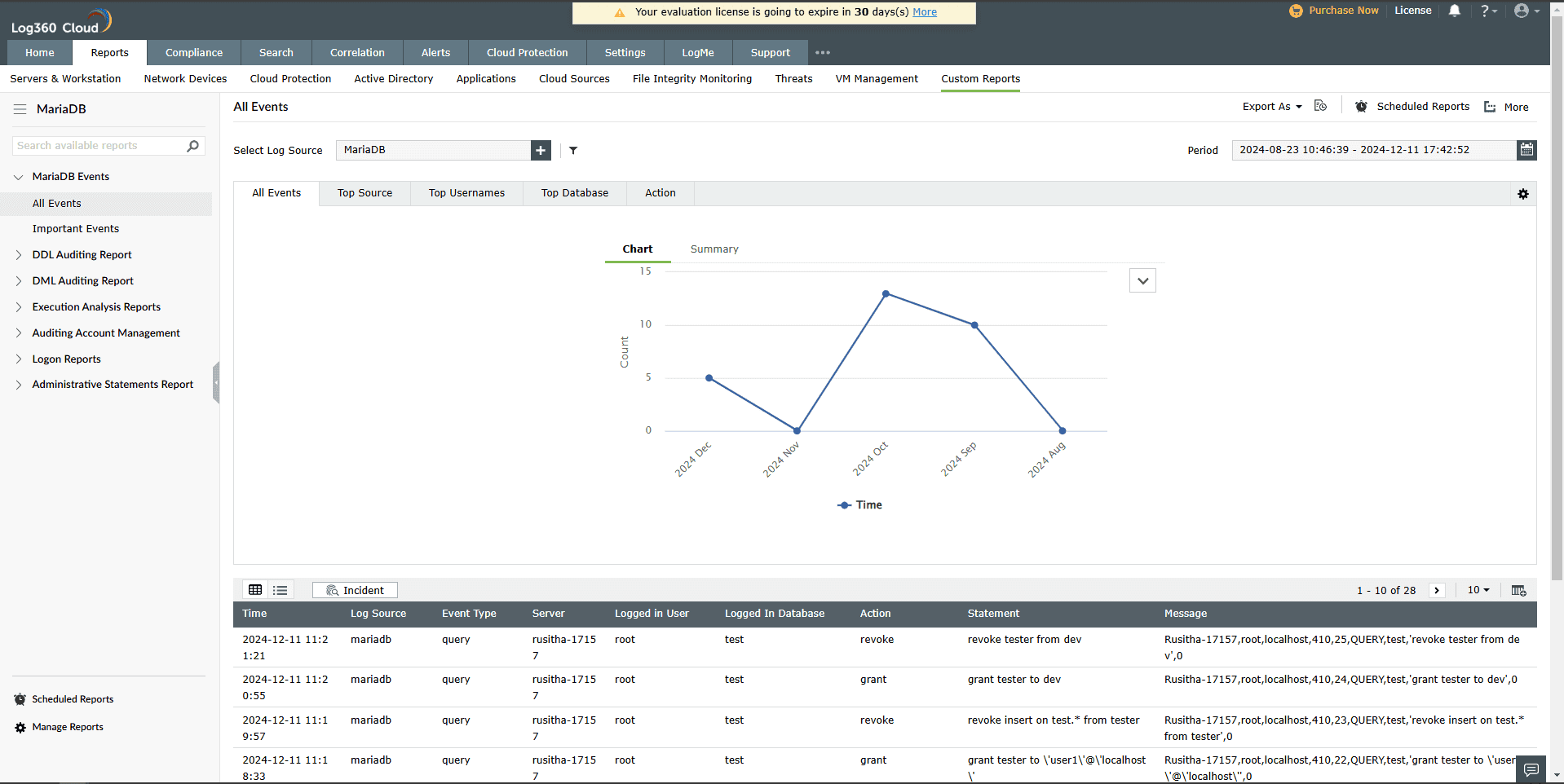The image size is (1564, 784).
Task: Click the plus icon to add log source
Action: (541, 150)
